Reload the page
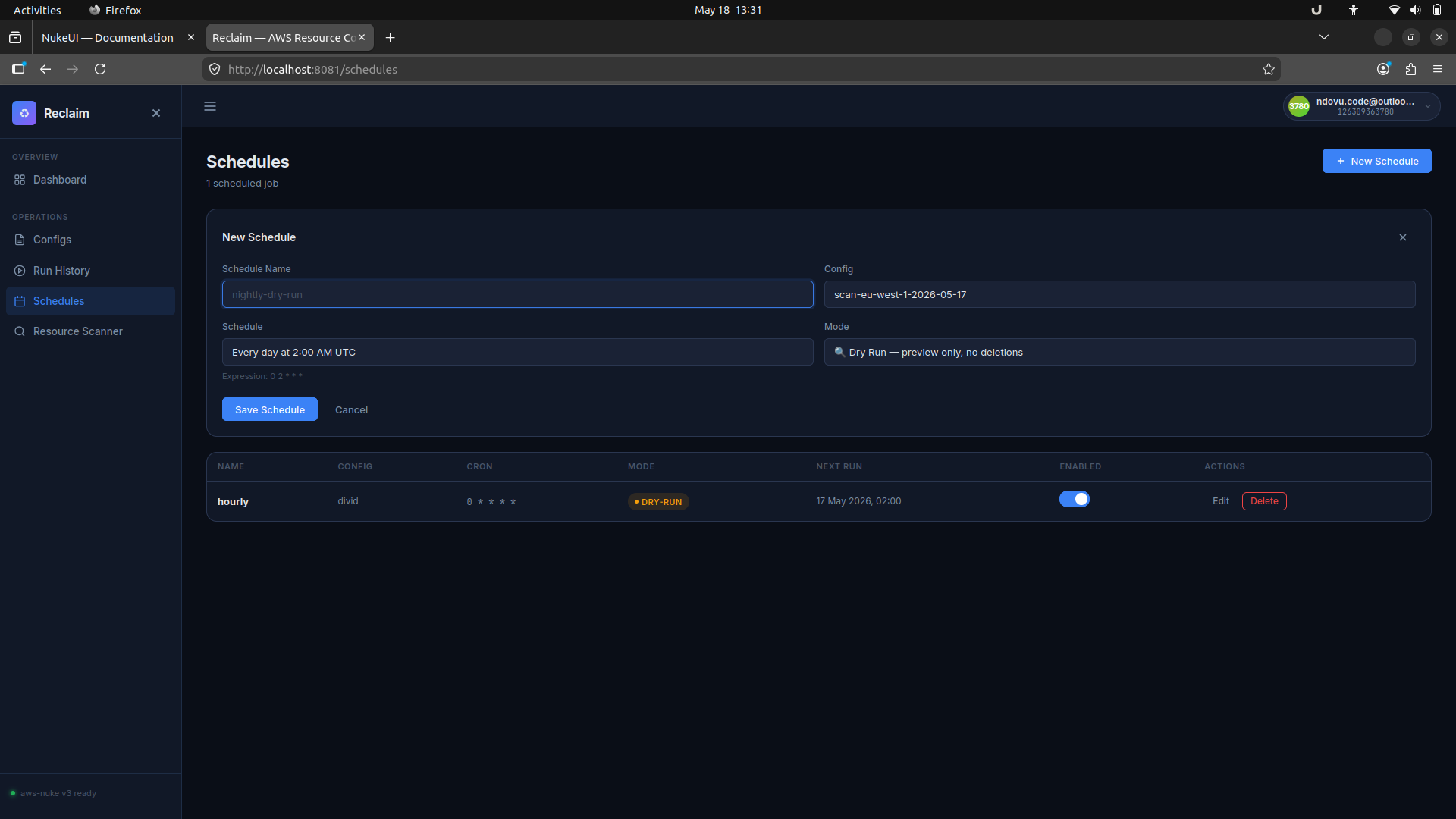The image size is (1456, 819). (x=100, y=69)
